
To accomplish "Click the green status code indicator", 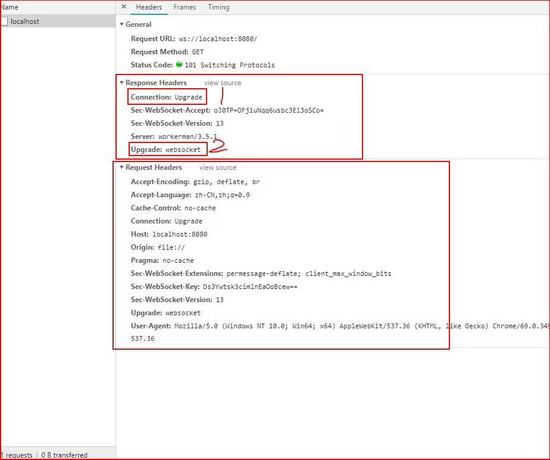I will (x=179, y=65).
